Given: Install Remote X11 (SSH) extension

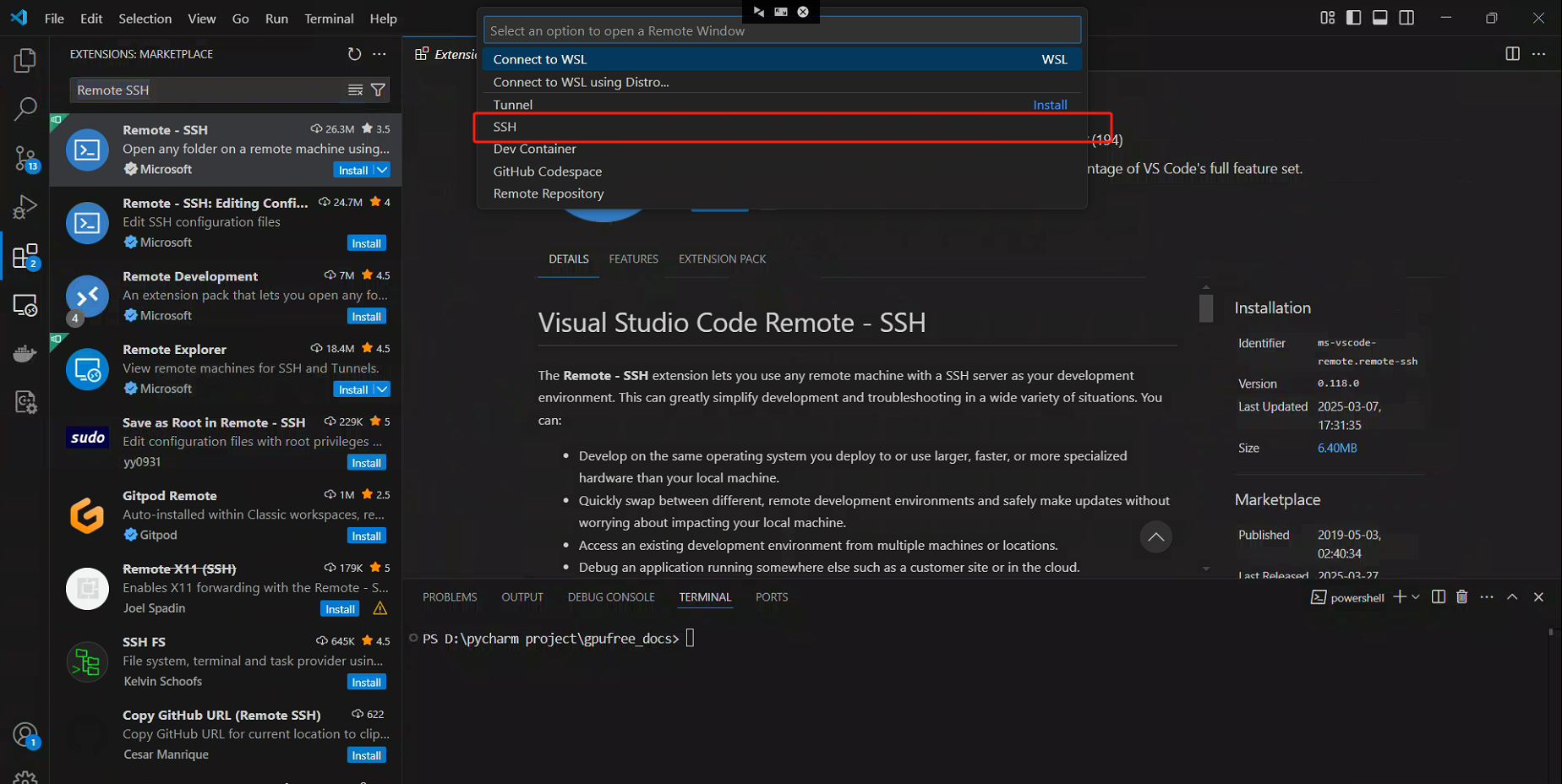Looking at the screenshot, I should (x=341, y=609).
